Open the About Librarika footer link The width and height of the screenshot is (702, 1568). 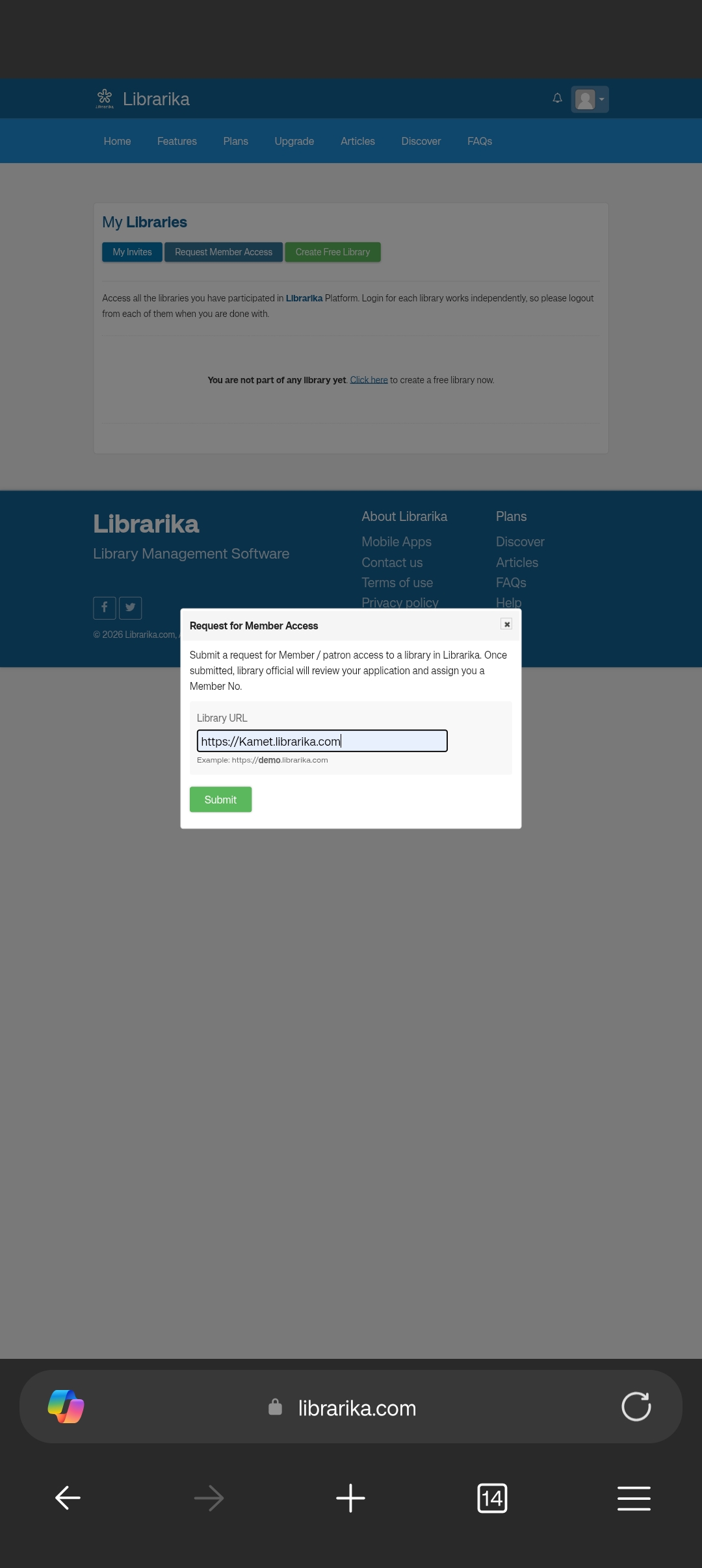click(404, 516)
